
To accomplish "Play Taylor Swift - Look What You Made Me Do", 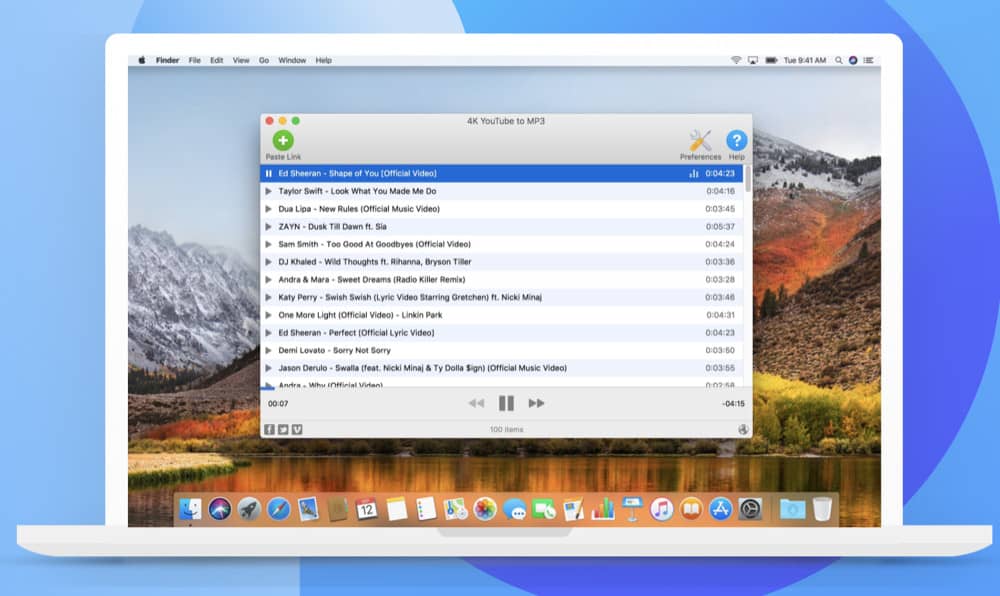I will click(x=400, y=190).
